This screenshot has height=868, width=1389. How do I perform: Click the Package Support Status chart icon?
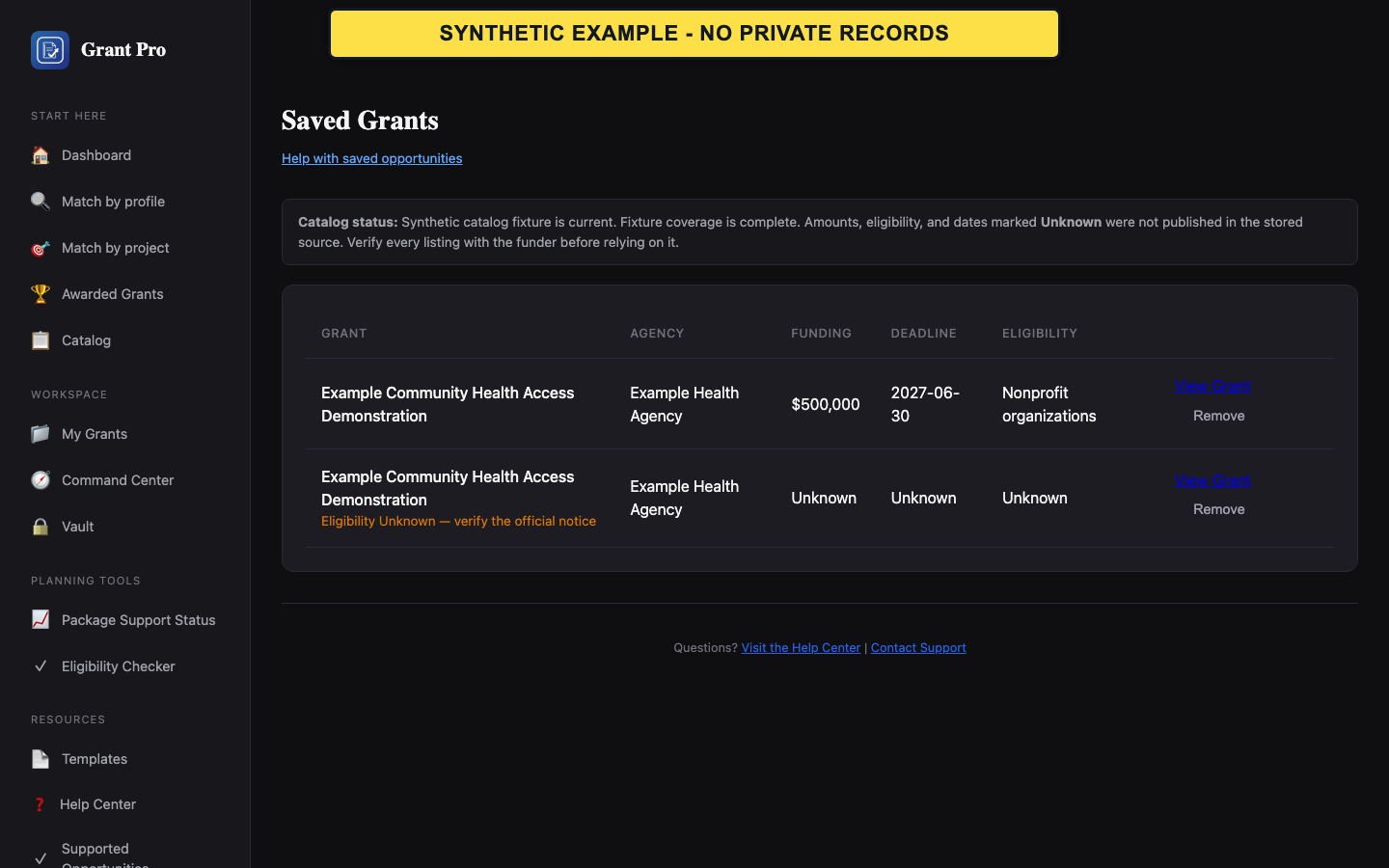41,620
